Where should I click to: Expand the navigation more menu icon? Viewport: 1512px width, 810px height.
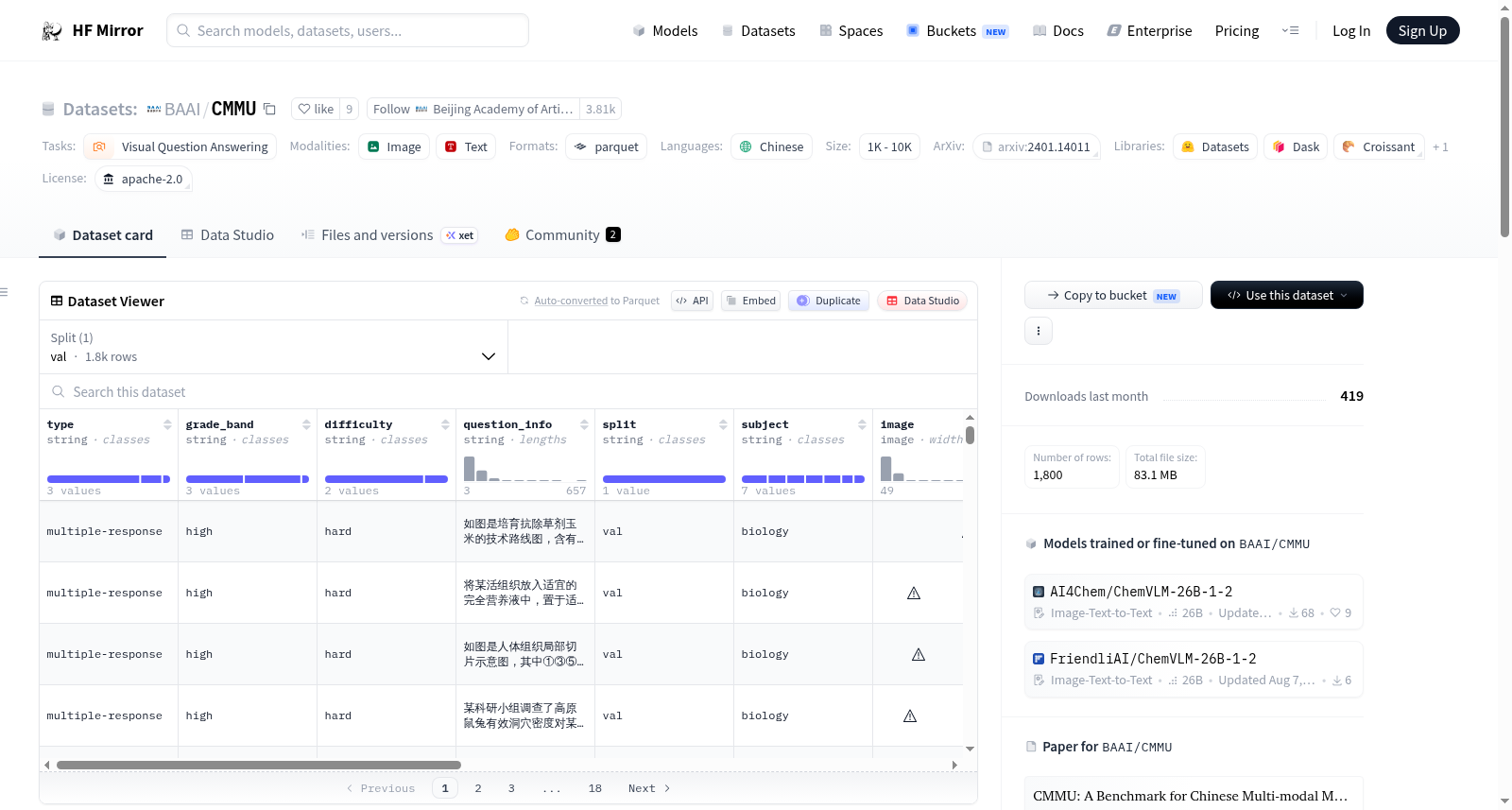click(x=1290, y=30)
